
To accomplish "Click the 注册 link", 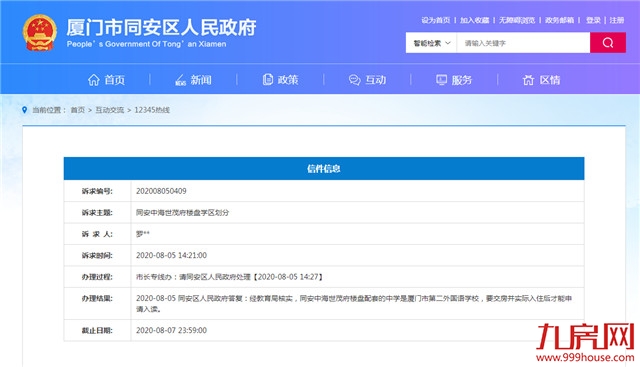I will point(617,20).
